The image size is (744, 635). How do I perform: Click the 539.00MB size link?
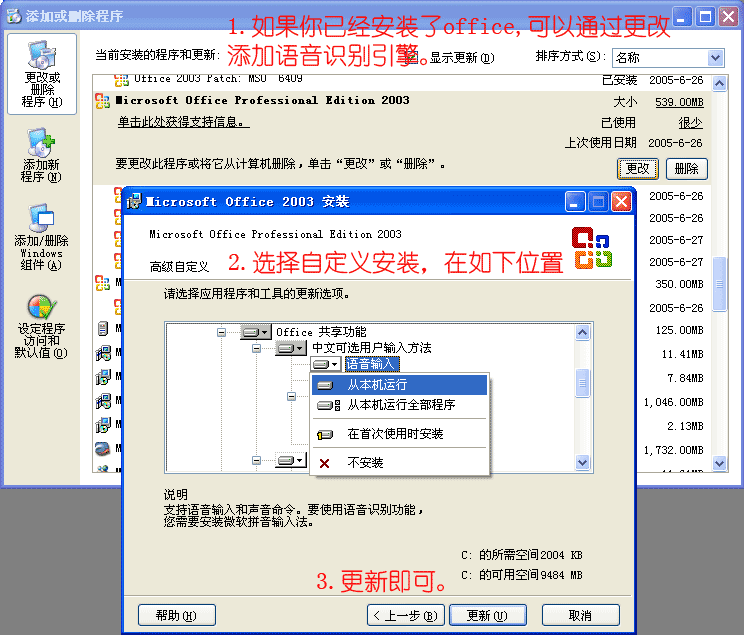679,102
